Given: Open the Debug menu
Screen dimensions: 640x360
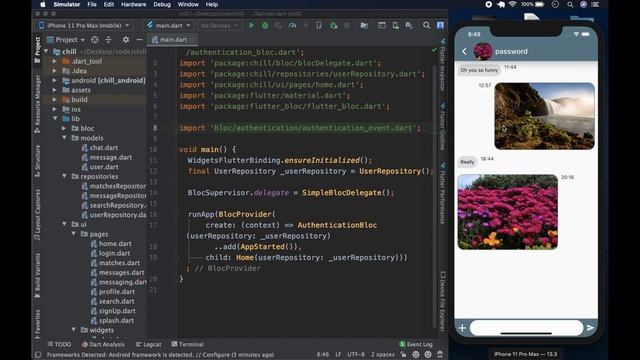Looking at the screenshot, I should pos(162,4).
